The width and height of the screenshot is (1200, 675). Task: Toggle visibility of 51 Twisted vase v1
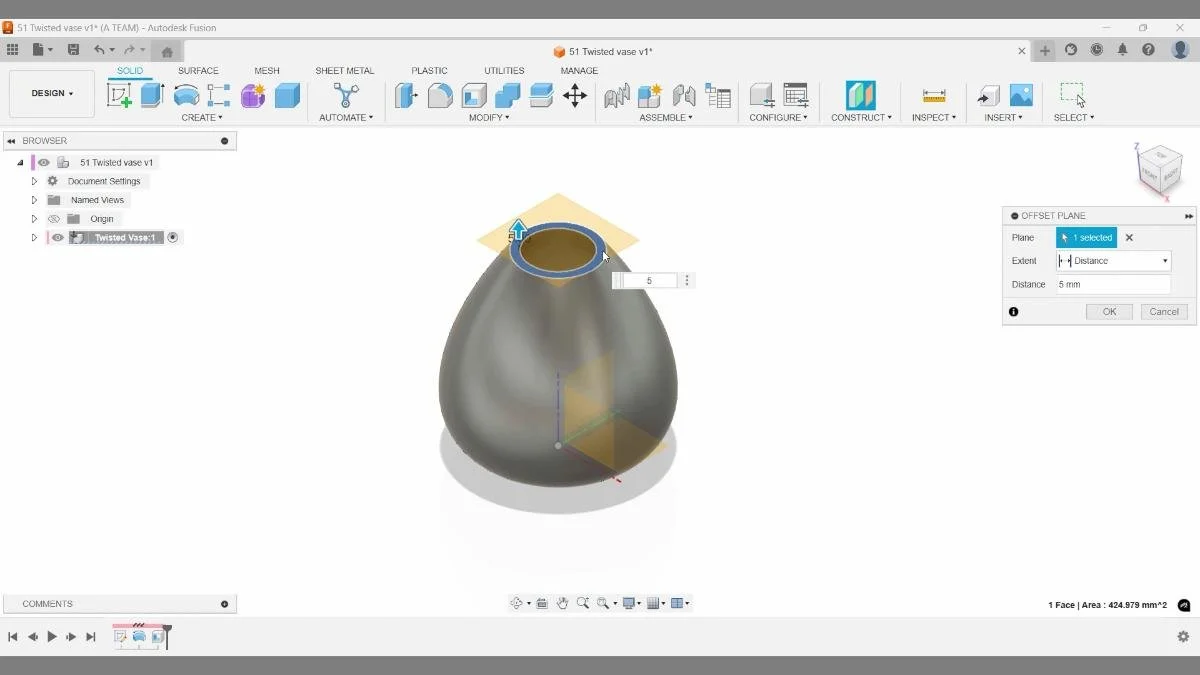coord(44,162)
